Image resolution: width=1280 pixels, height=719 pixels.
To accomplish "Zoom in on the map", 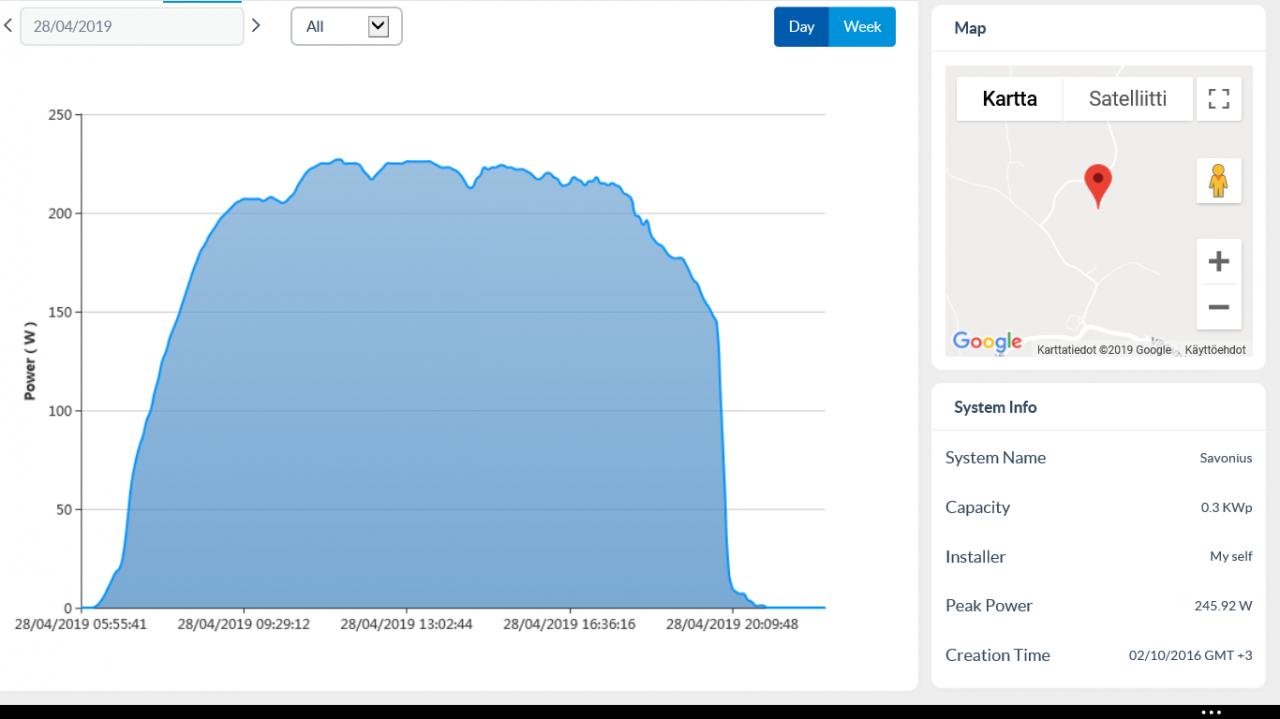I will [x=1218, y=262].
